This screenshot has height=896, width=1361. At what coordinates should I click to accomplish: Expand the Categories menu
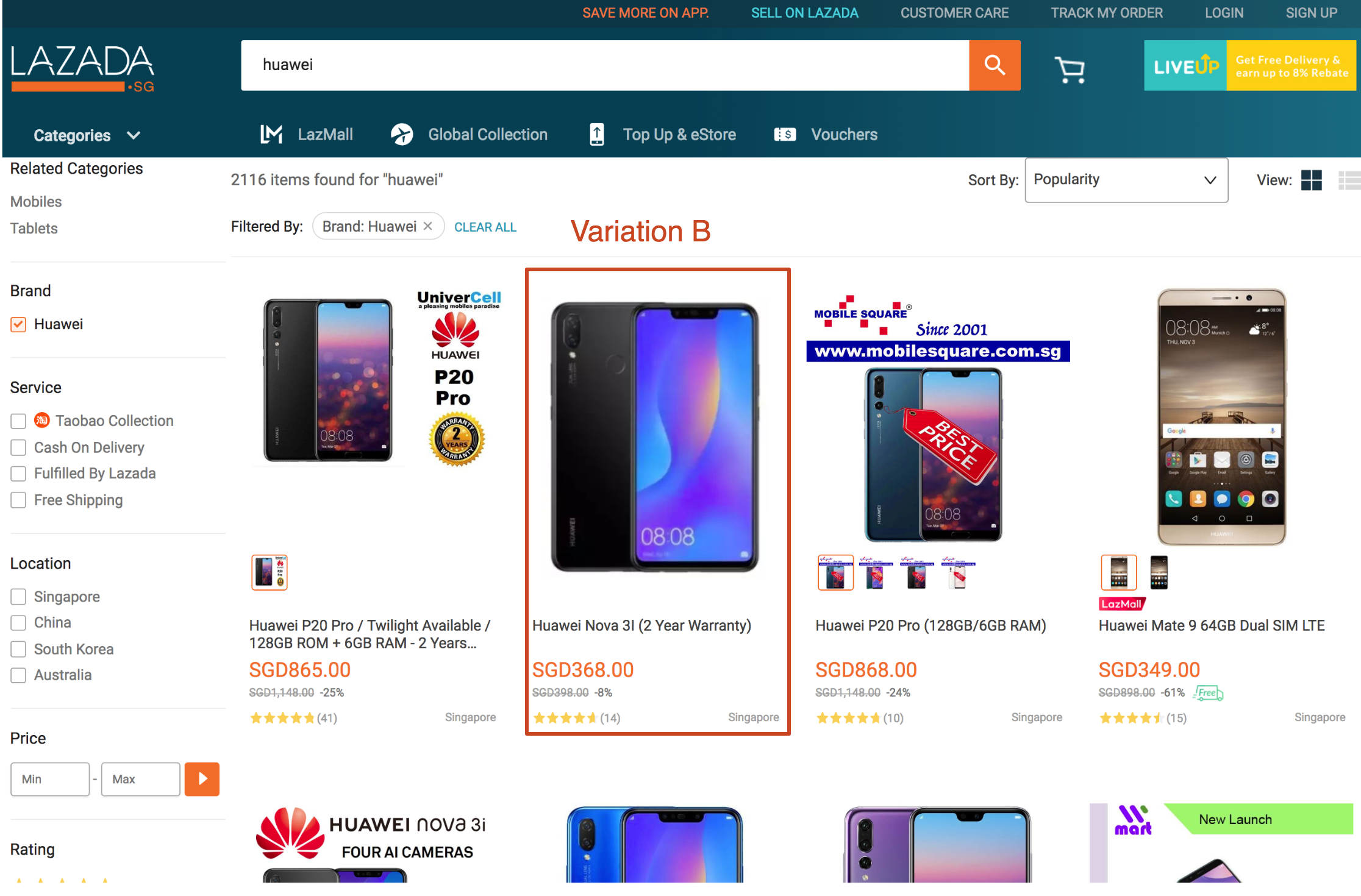tap(86, 134)
